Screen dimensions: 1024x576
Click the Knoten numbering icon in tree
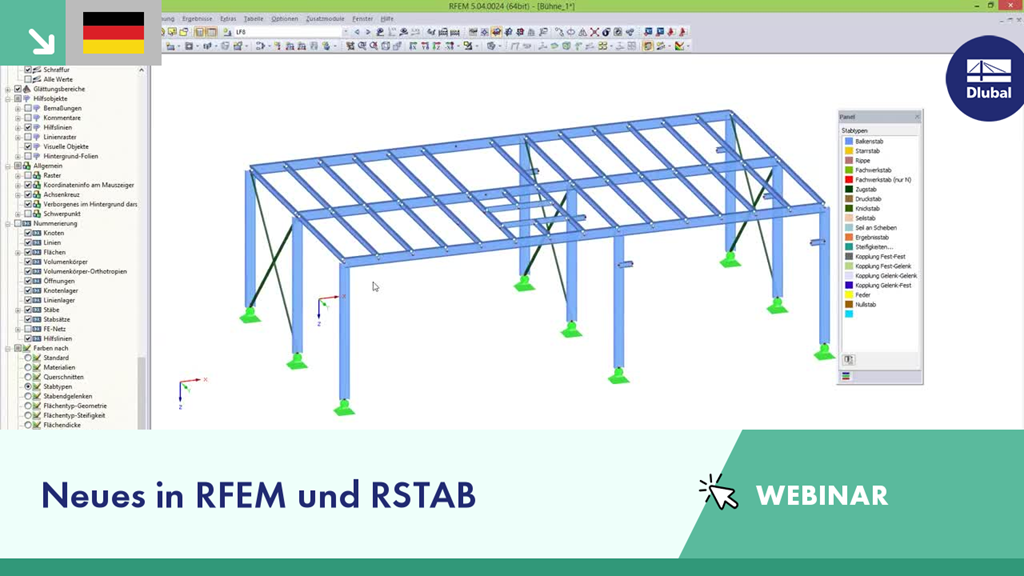coord(37,233)
